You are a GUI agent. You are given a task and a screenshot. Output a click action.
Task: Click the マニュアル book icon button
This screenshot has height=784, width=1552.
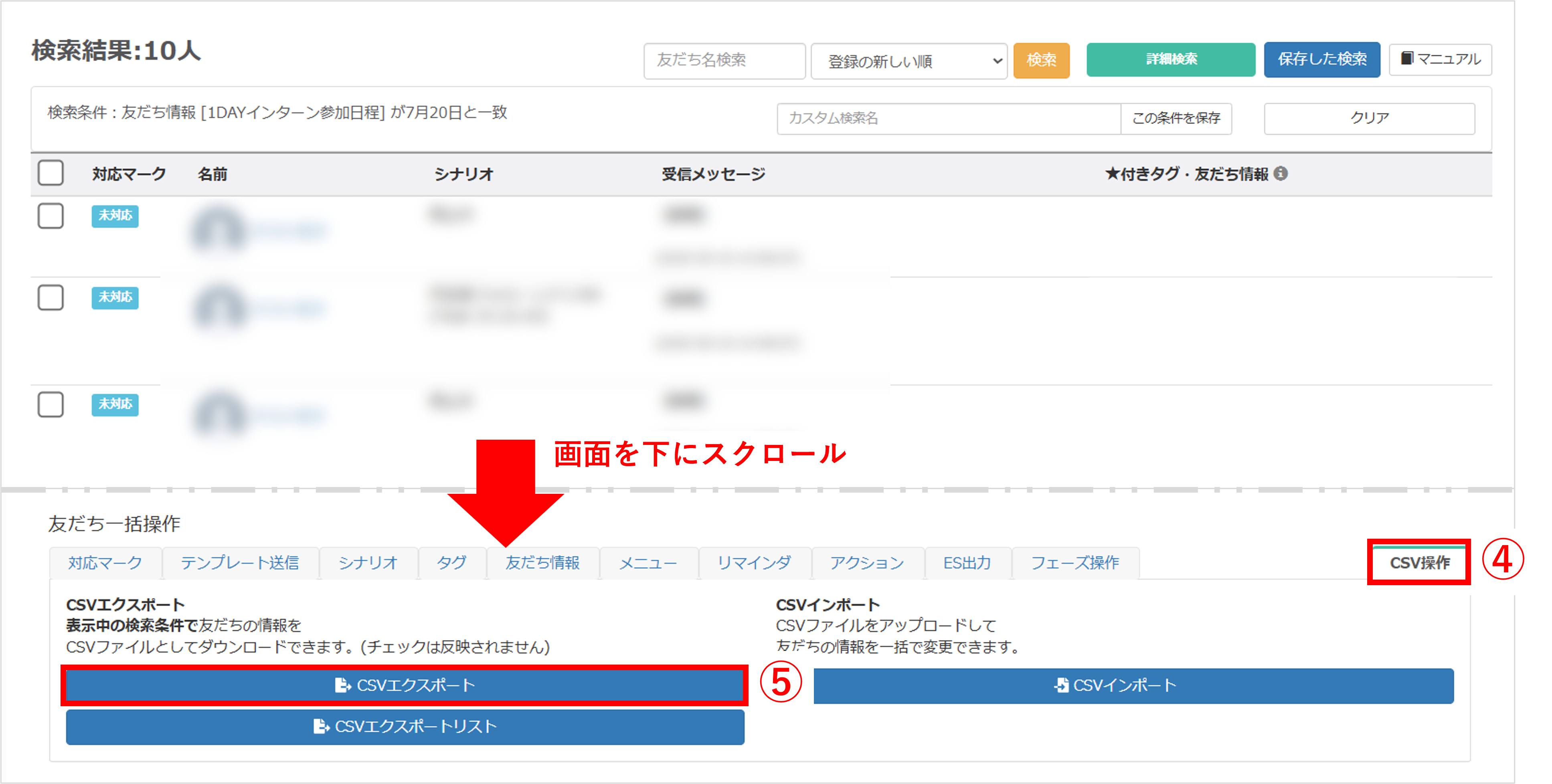coord(1440,59)
